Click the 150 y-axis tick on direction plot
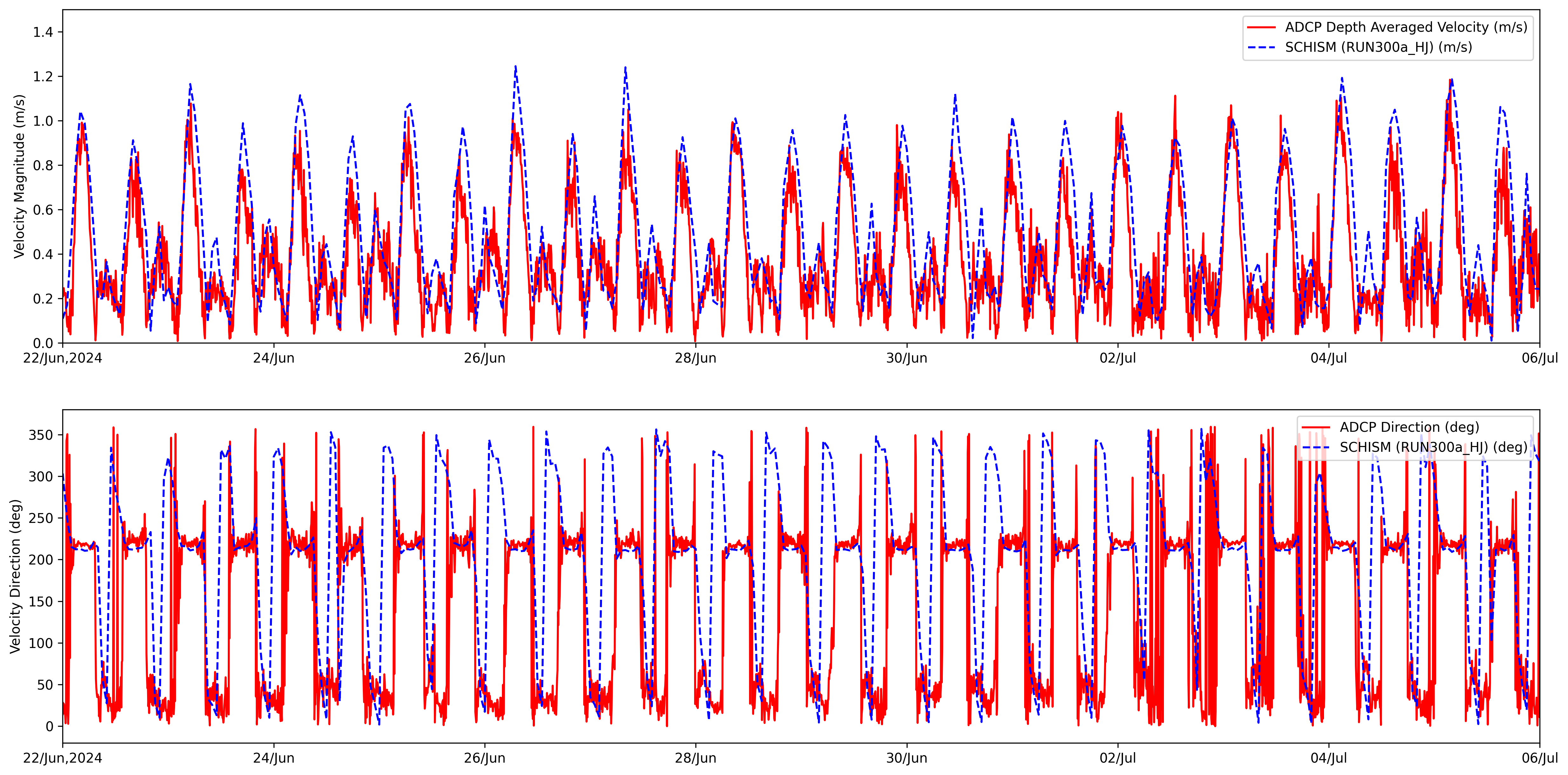 tap(41, 602)
